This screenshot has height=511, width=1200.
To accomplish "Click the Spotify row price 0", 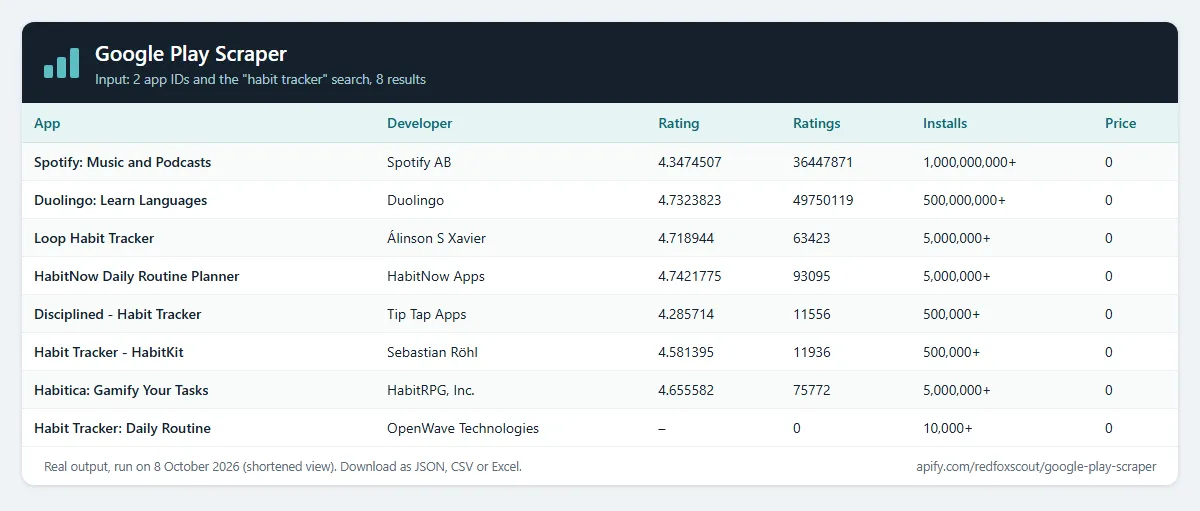I will [1109, 162].
